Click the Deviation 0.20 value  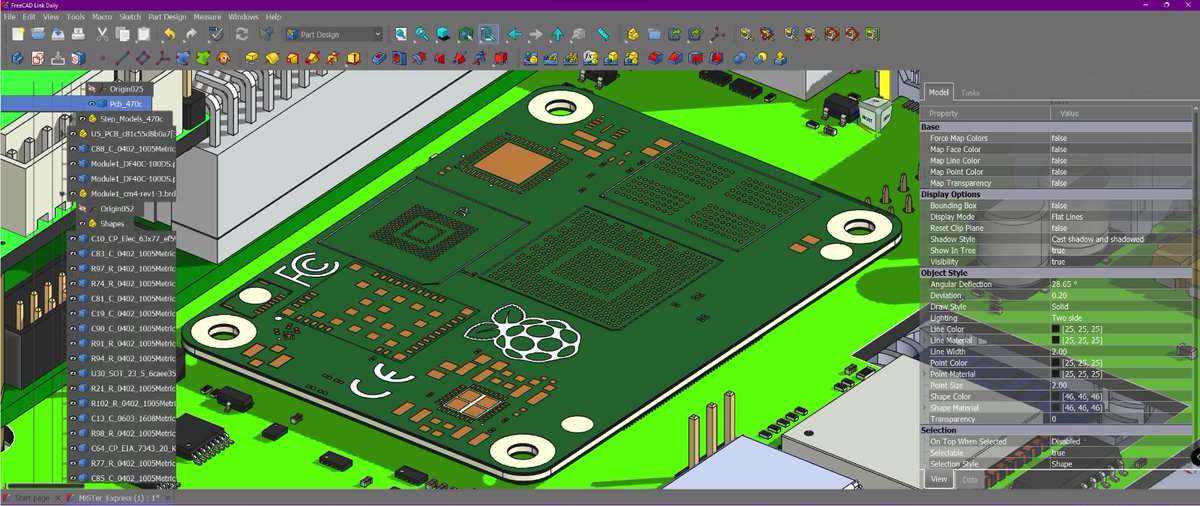pyautogui.click(x=1122, y=296)
